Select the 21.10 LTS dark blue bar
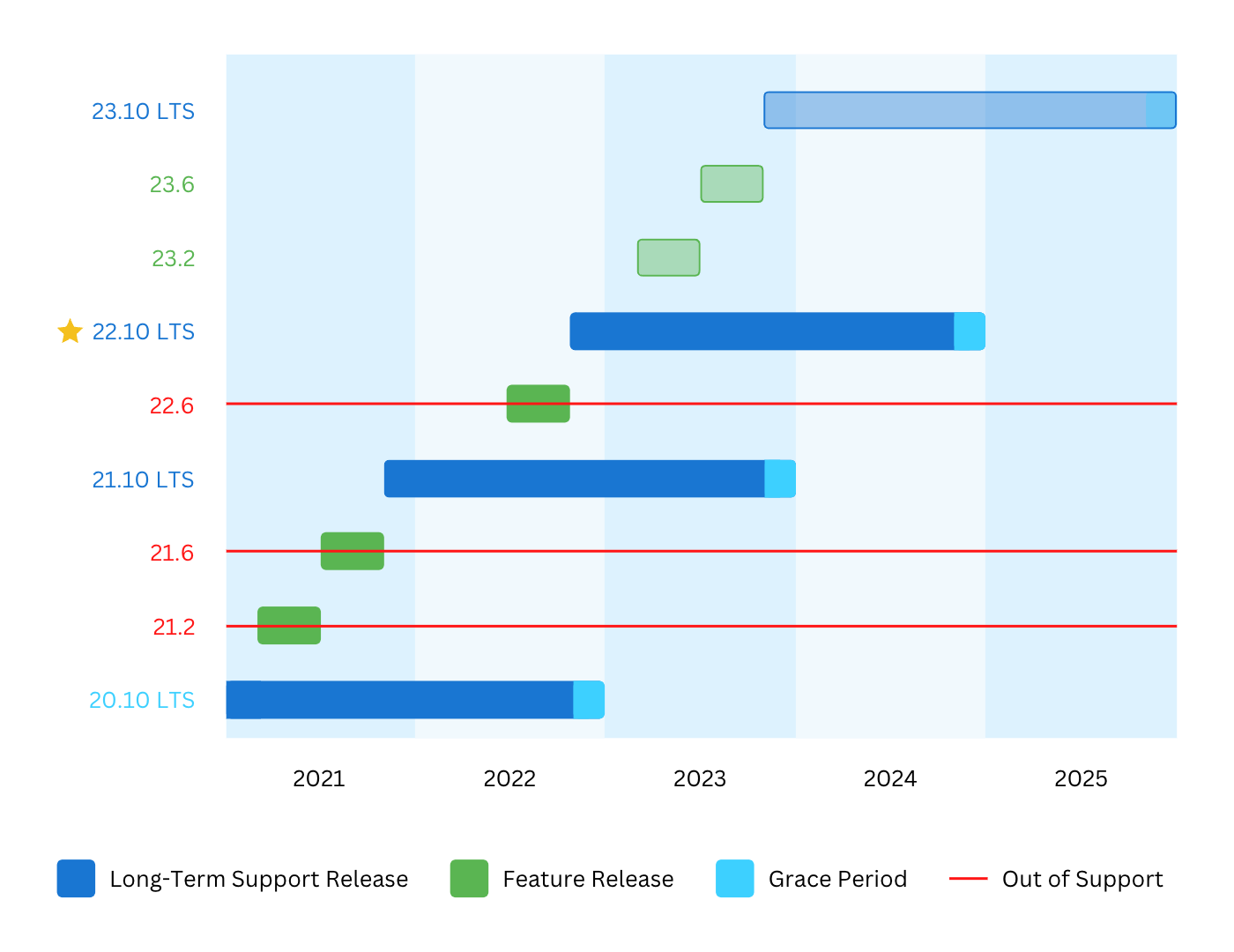This screenshot has height=952, width=1234. click(575, 479)
